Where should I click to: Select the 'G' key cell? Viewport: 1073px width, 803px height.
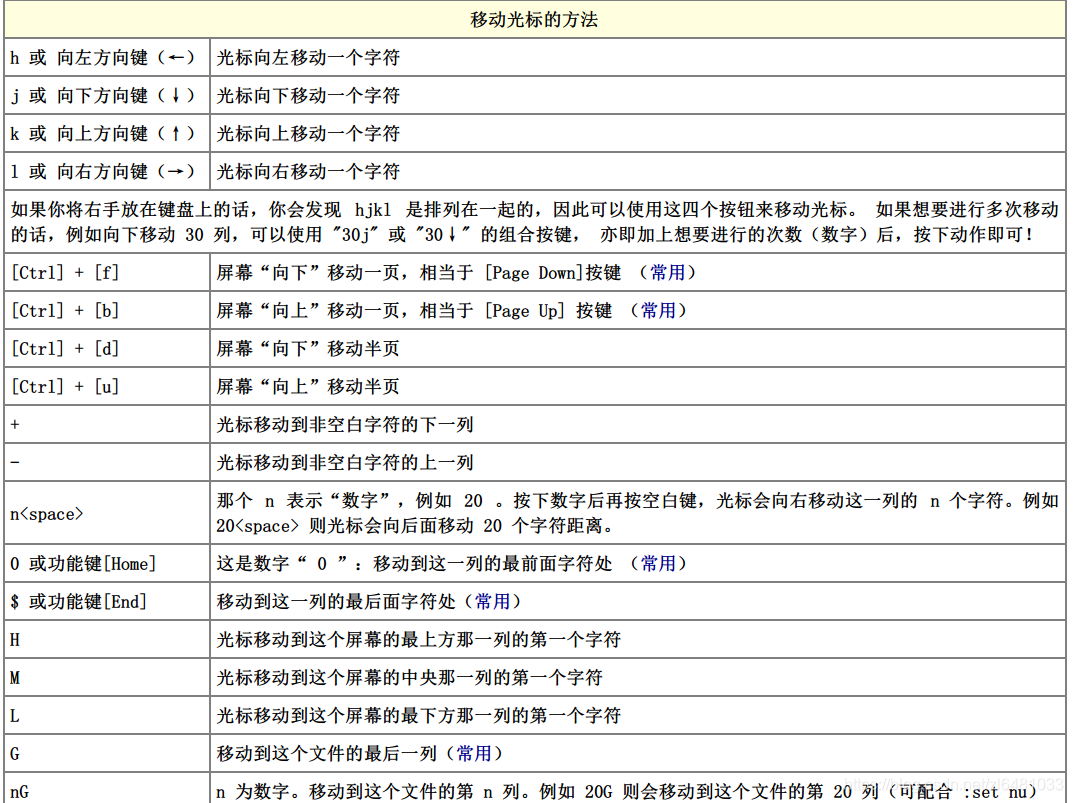click(107, 754)
